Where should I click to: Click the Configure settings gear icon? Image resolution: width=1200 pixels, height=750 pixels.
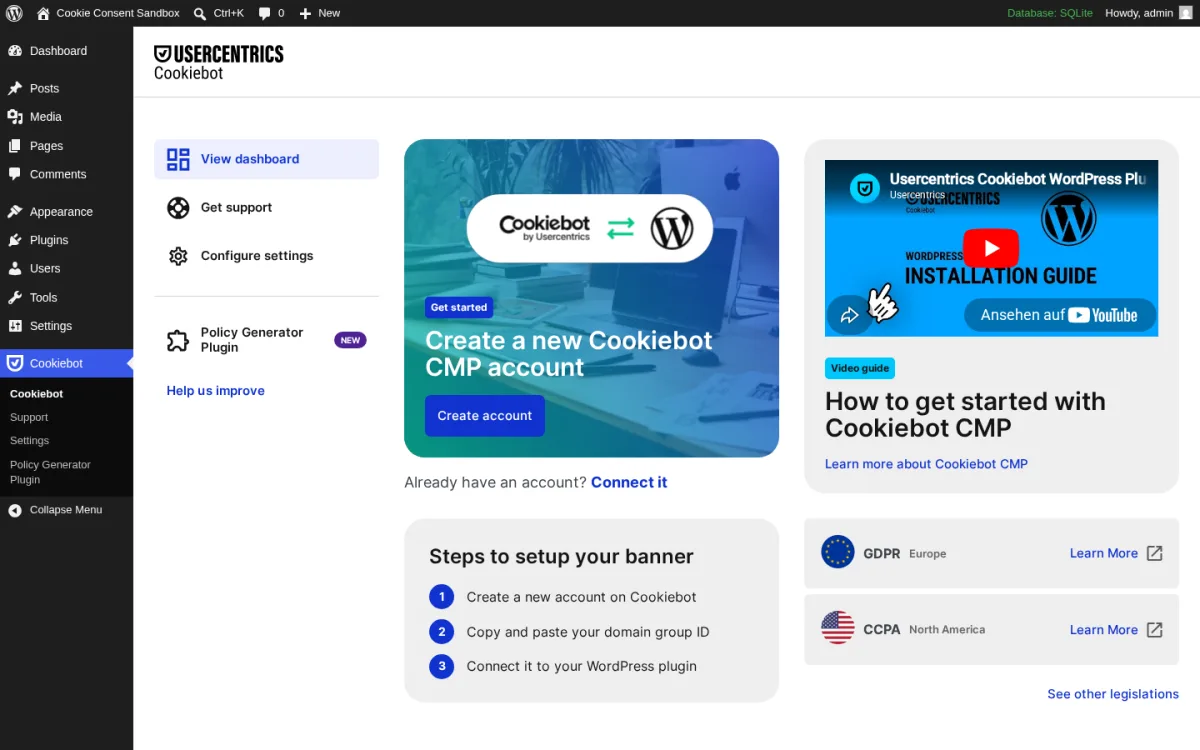coord(178,256)
